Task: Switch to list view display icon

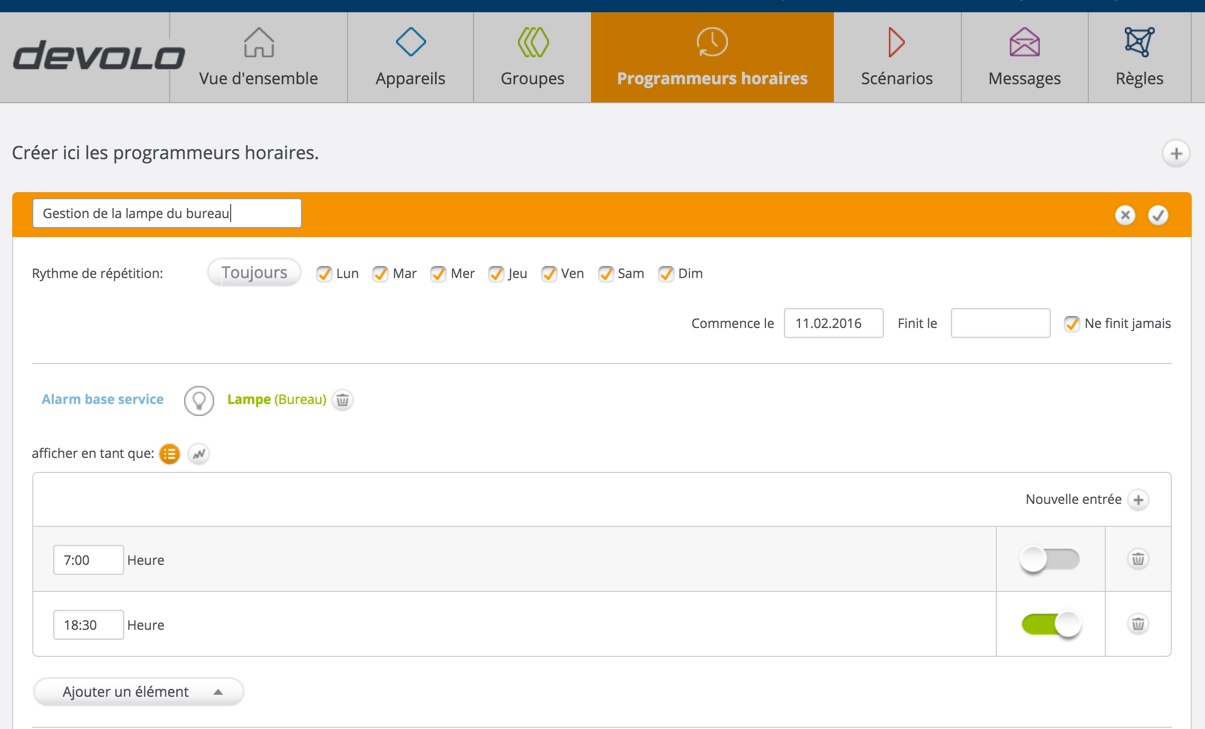Action: [x=170, y=454]
